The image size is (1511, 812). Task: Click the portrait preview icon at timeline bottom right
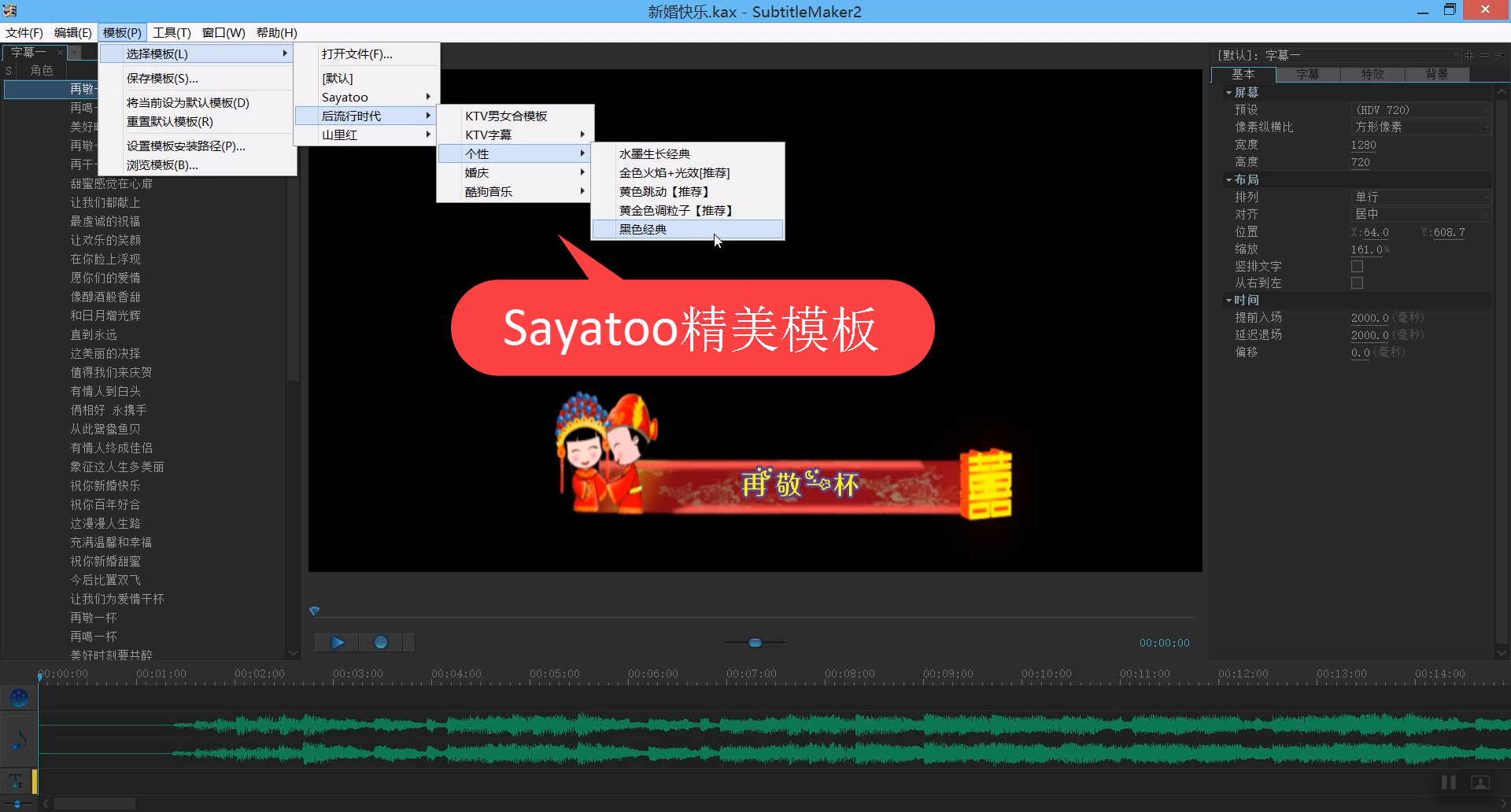[x=1480, y=782]
